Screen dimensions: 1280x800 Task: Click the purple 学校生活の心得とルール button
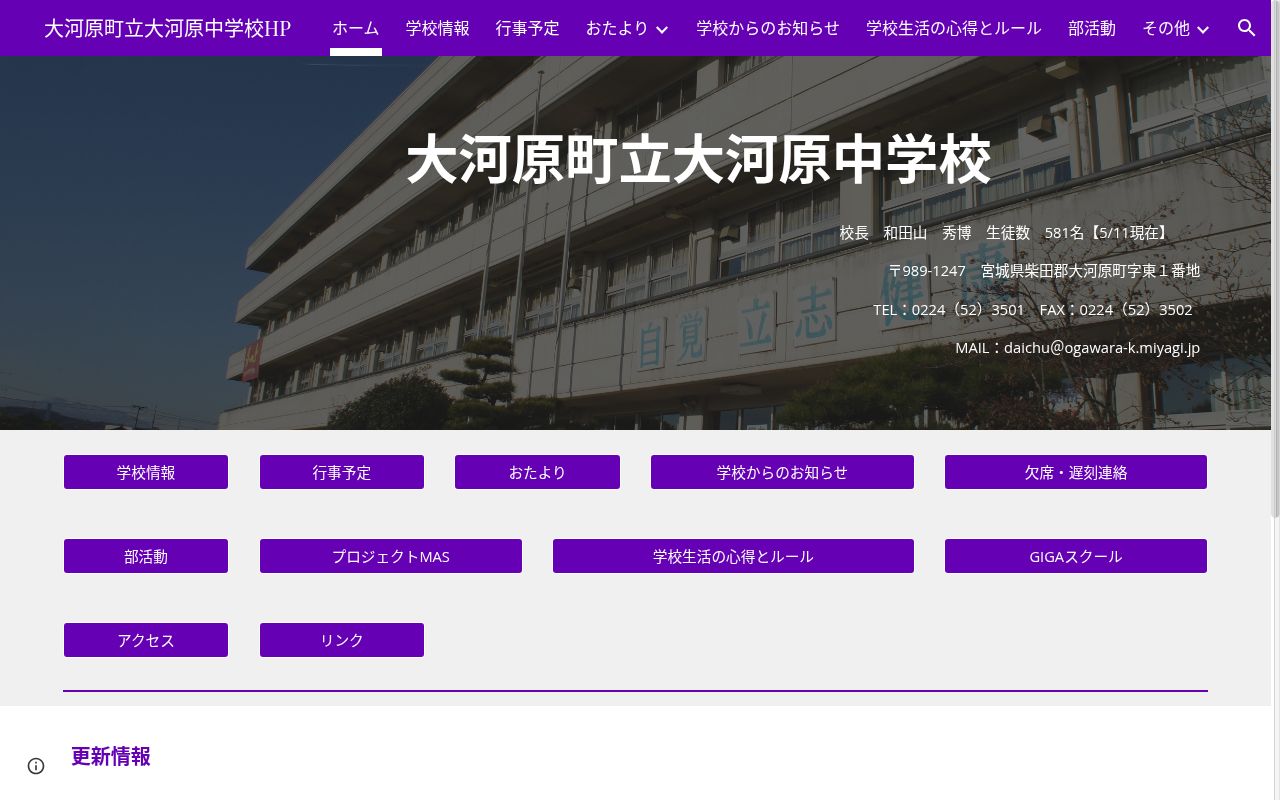pyautogui.click(x=733, y=556)
